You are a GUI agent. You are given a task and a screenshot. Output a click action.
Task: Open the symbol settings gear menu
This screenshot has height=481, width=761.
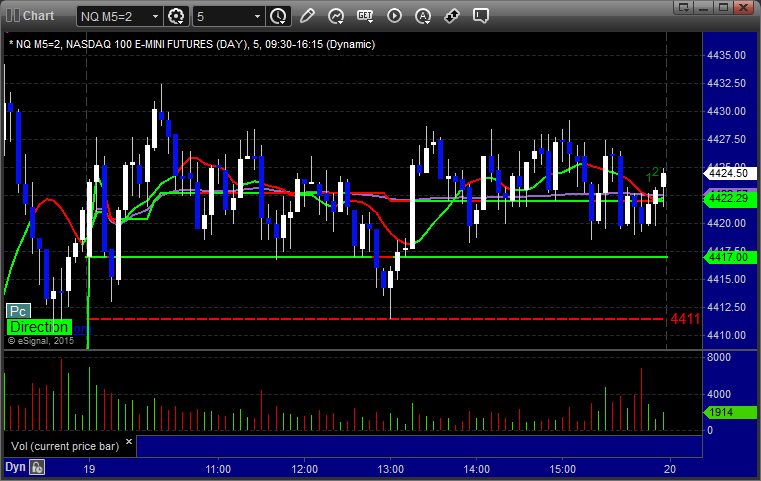(176, 17)
